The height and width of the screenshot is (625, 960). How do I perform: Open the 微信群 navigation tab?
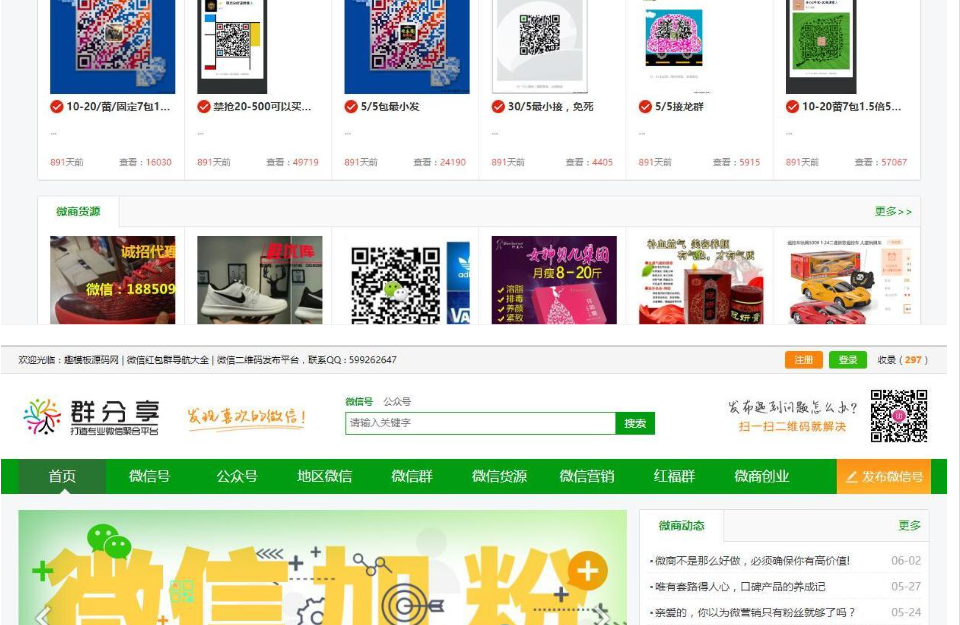pos(412,476)
